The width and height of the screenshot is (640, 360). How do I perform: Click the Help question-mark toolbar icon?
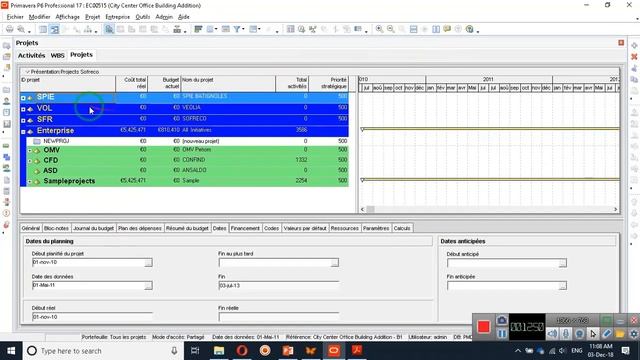coord(470,29)
